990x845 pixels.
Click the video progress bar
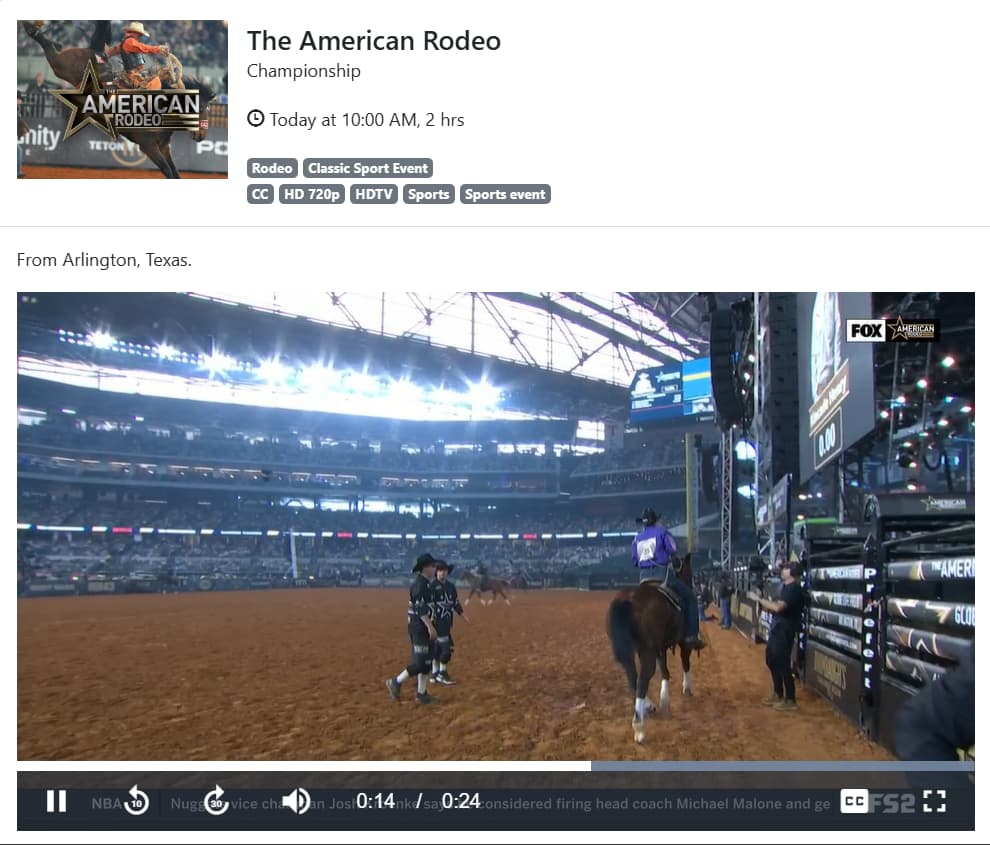[x=495, y=766]
